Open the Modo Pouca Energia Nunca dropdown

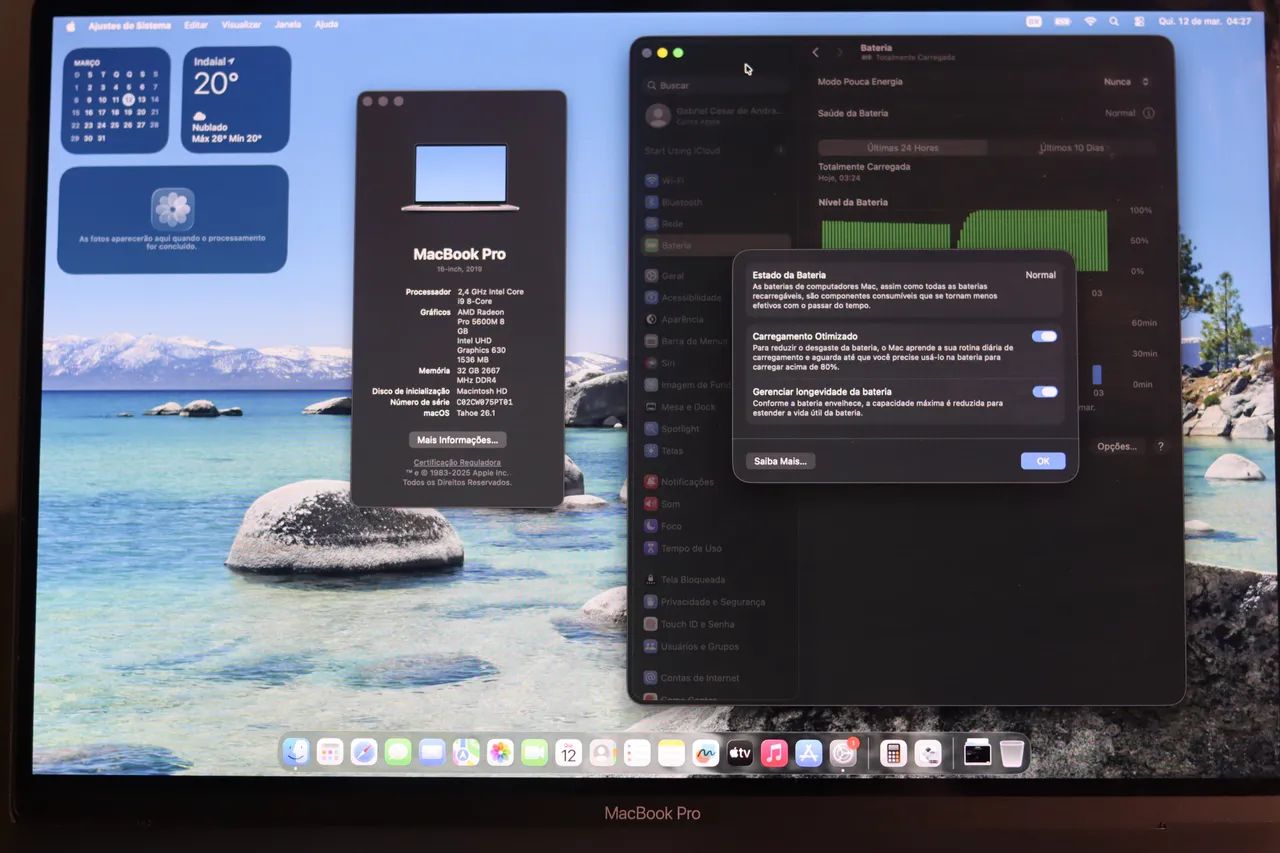[x=1127, y=82]
